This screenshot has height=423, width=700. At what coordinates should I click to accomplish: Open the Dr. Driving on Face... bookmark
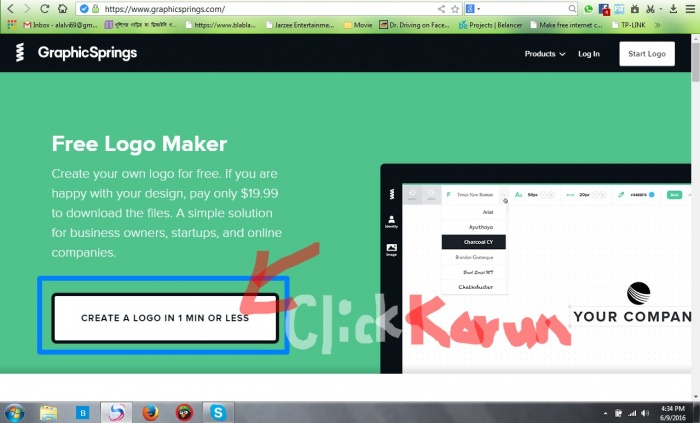pos(414,25)
